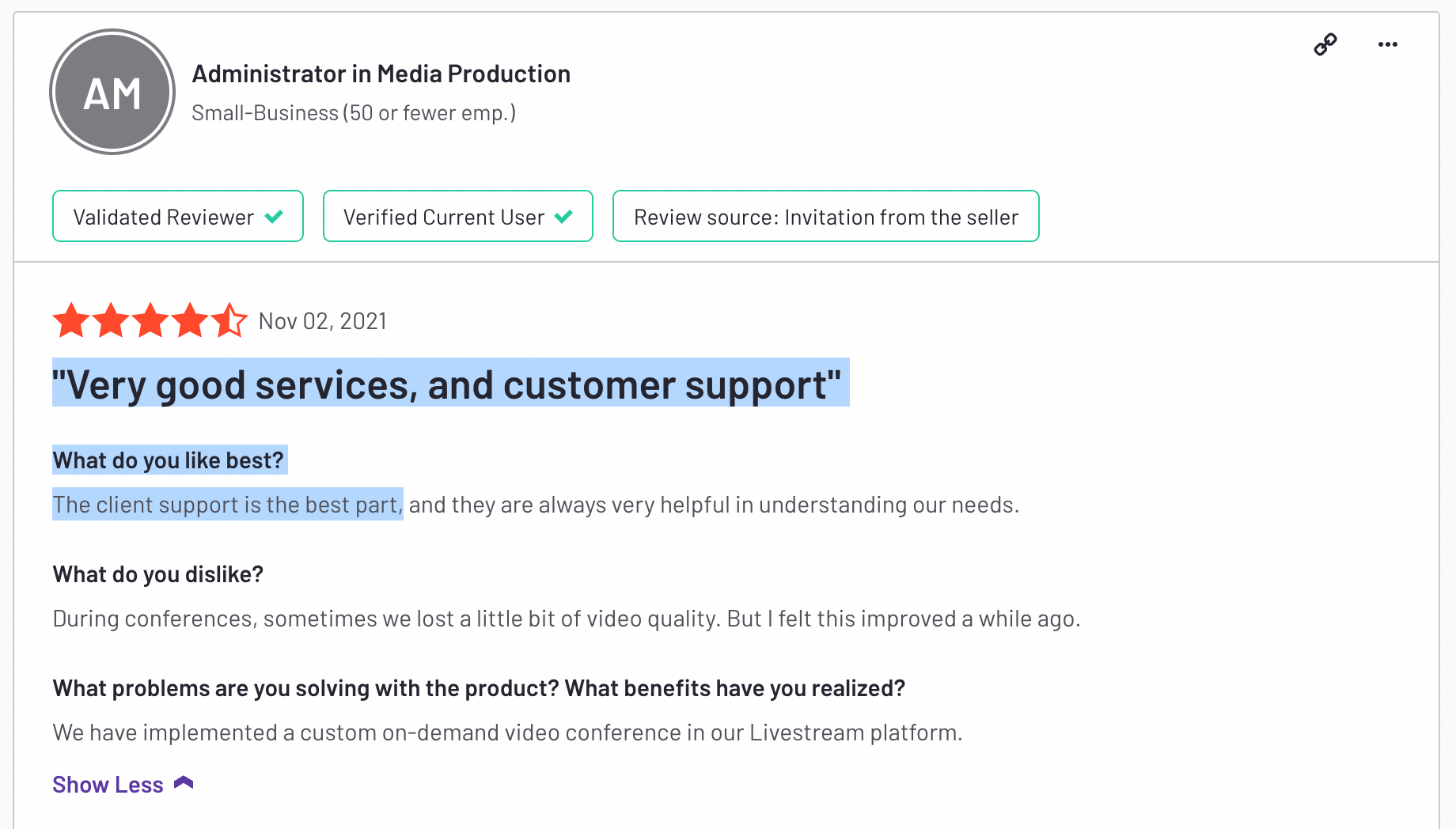Click the first orange rating star
The image size is (1456, 829).
pos(71,320)
